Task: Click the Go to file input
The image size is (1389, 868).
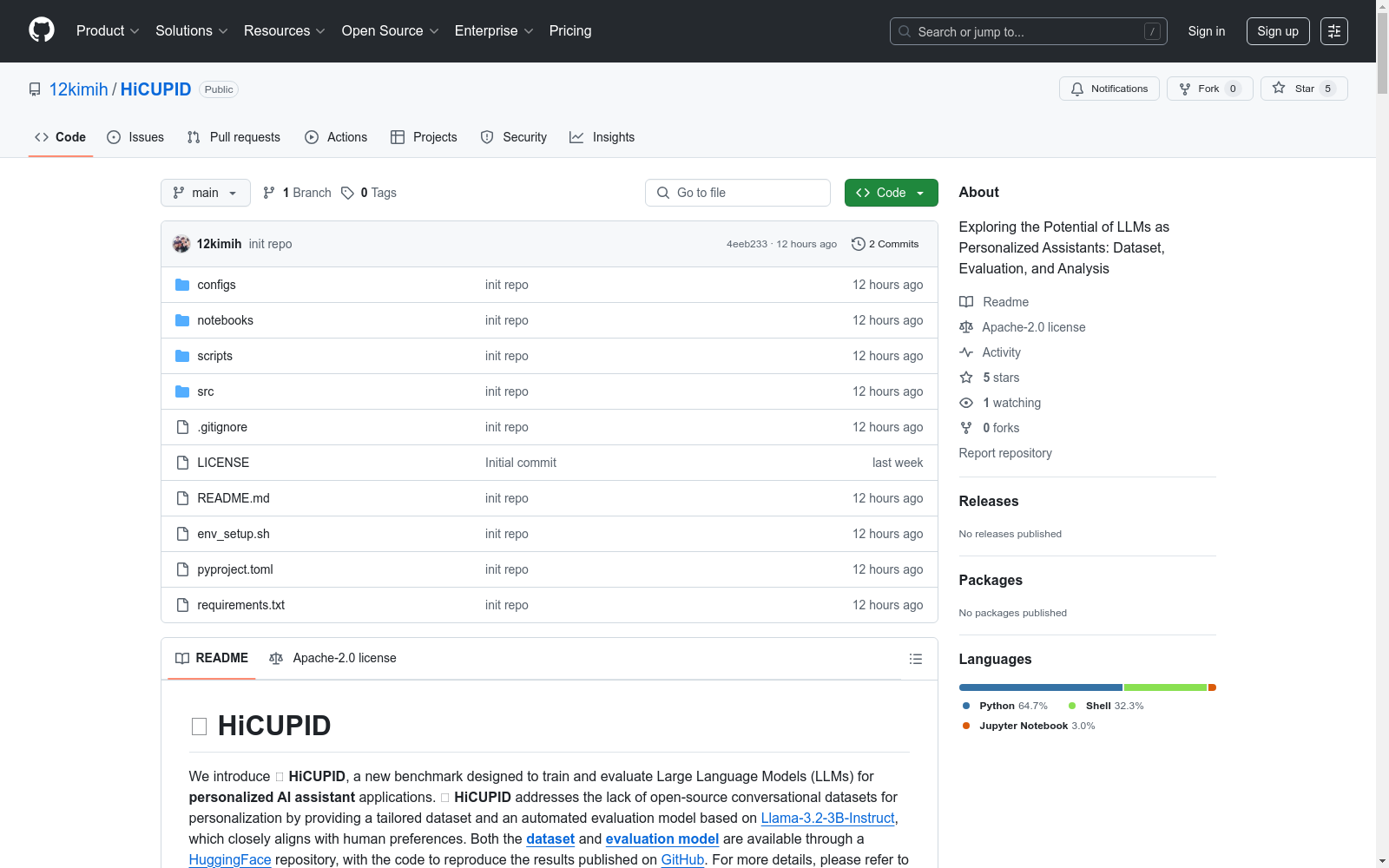Action: [x=738, y=193]
